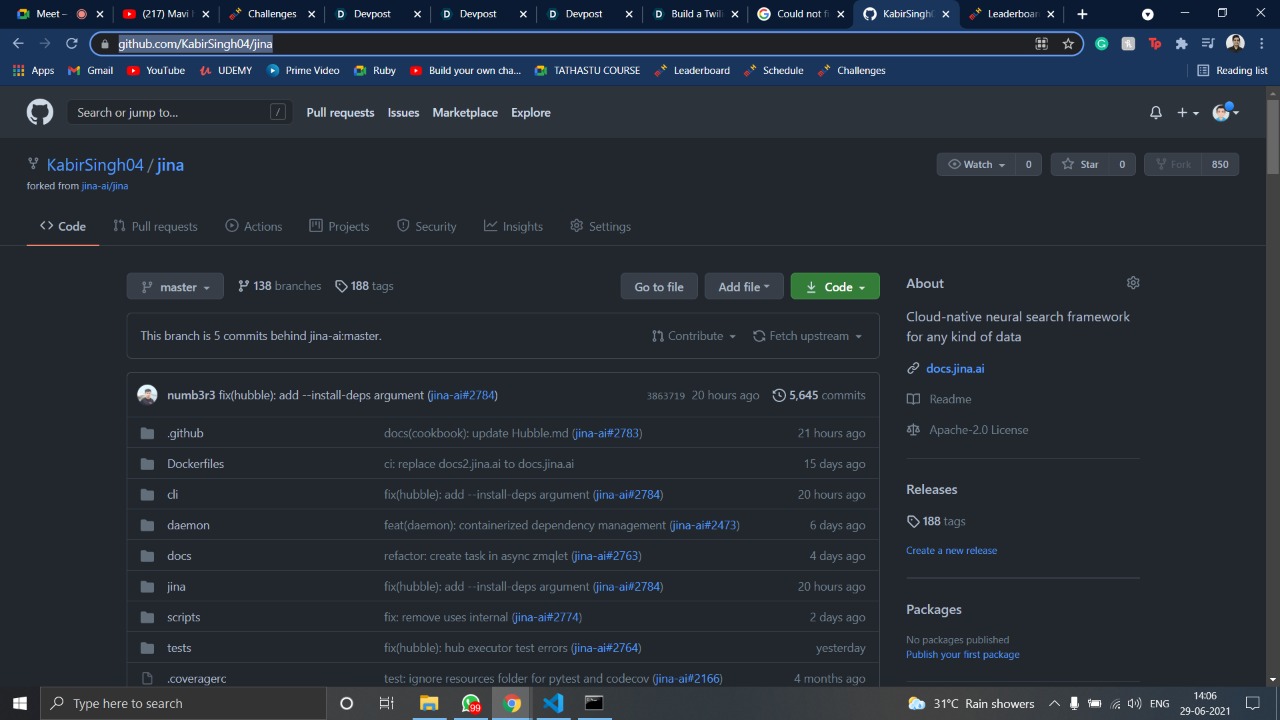Switch to Pull requests repo tab

tap(155, 226)
